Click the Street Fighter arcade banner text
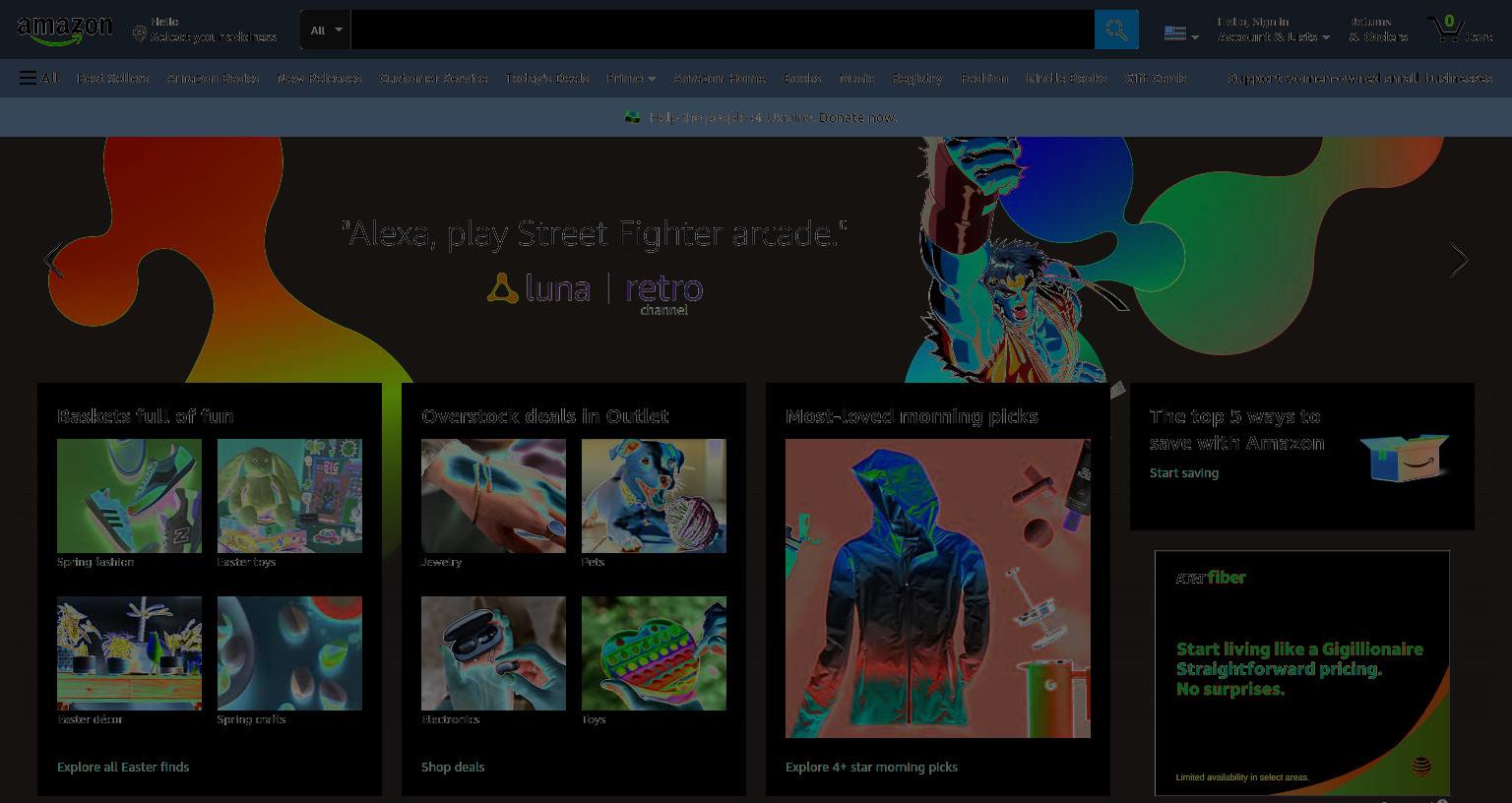1512x803 pixels. 594,234
